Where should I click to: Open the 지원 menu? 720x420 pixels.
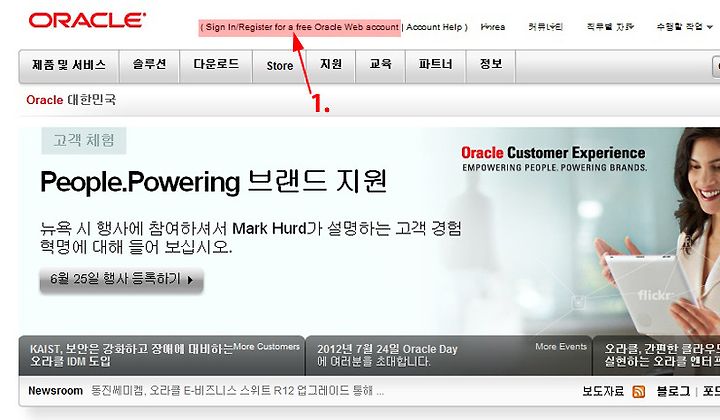[331, 65]
